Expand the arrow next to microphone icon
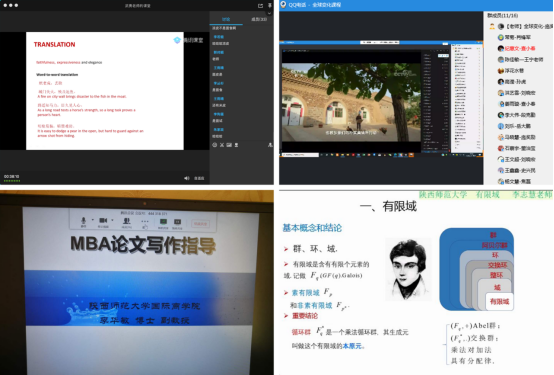The width and height of the screenshot is (554, 375). pyautogui.click(x=93, y=220)
